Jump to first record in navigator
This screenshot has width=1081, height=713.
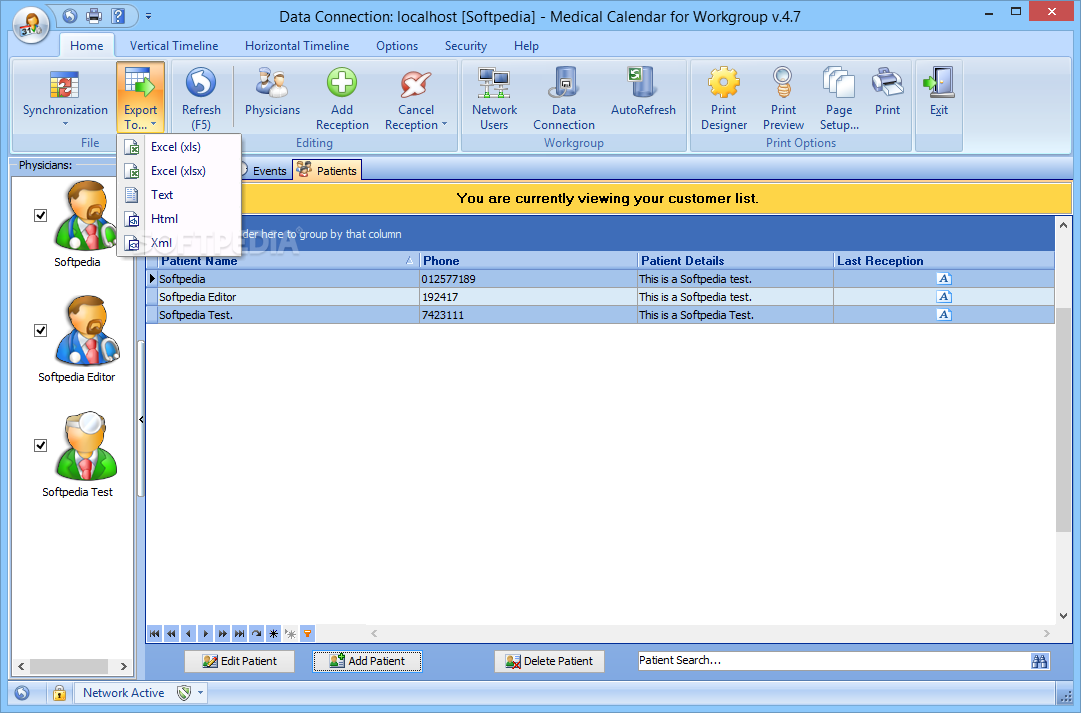coord(154,633)
